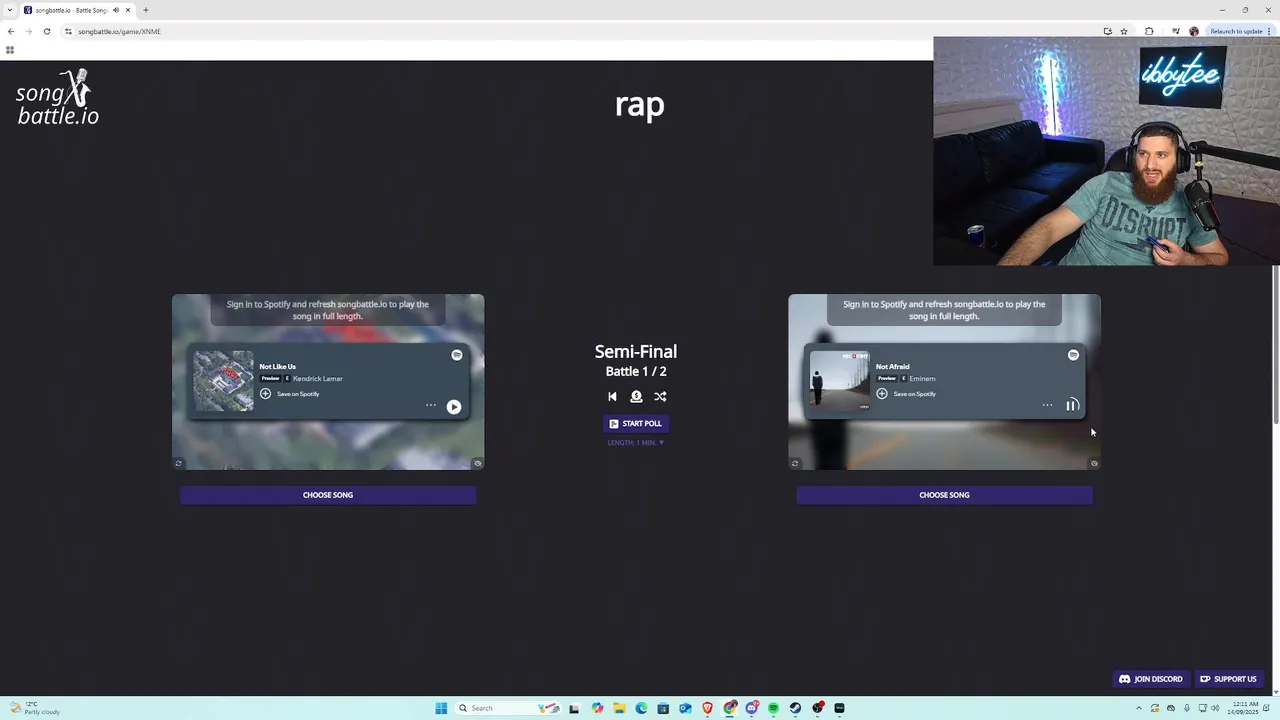Open the Not Afraid album art

point(840,380)
